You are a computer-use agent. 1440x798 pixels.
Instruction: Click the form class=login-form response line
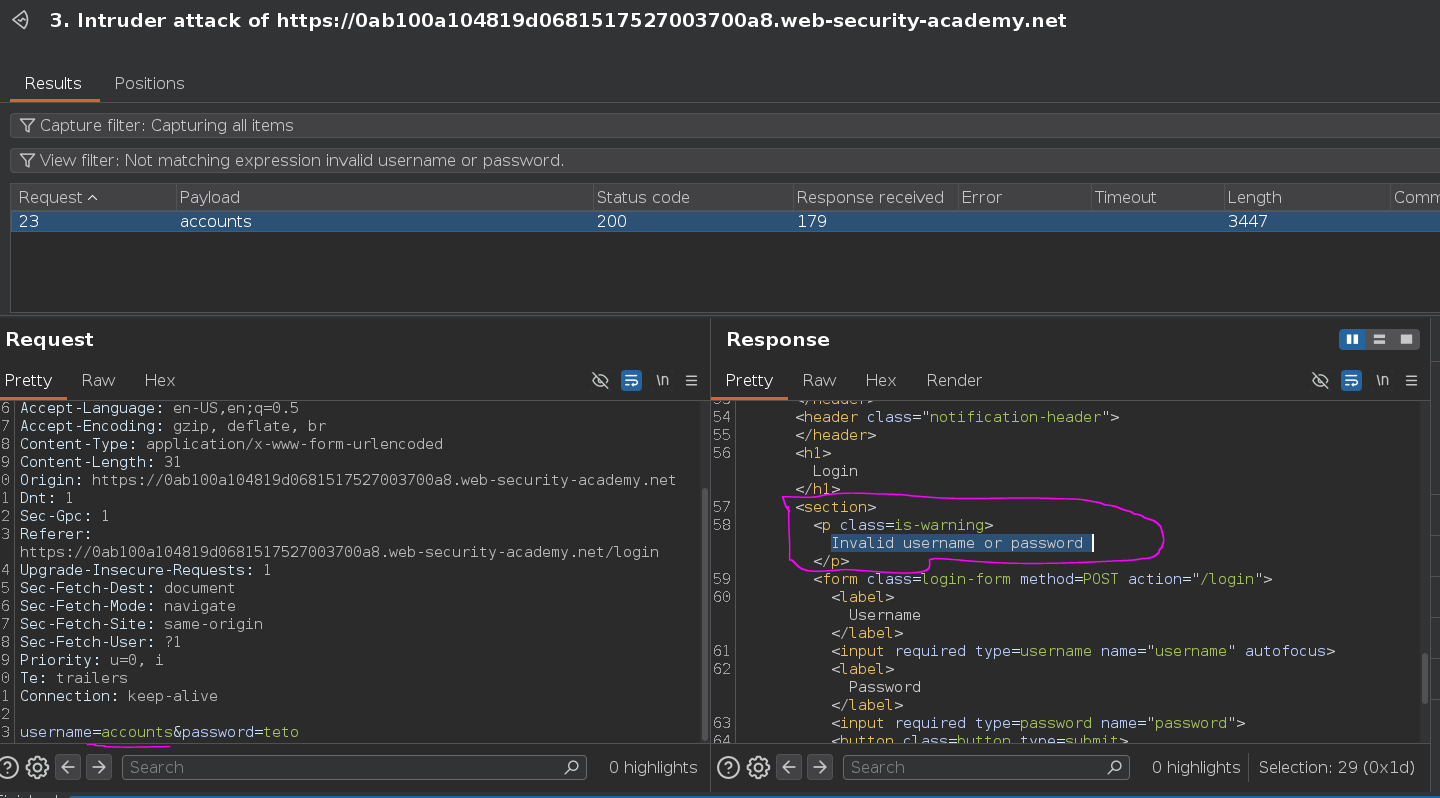coord(1042,579)
